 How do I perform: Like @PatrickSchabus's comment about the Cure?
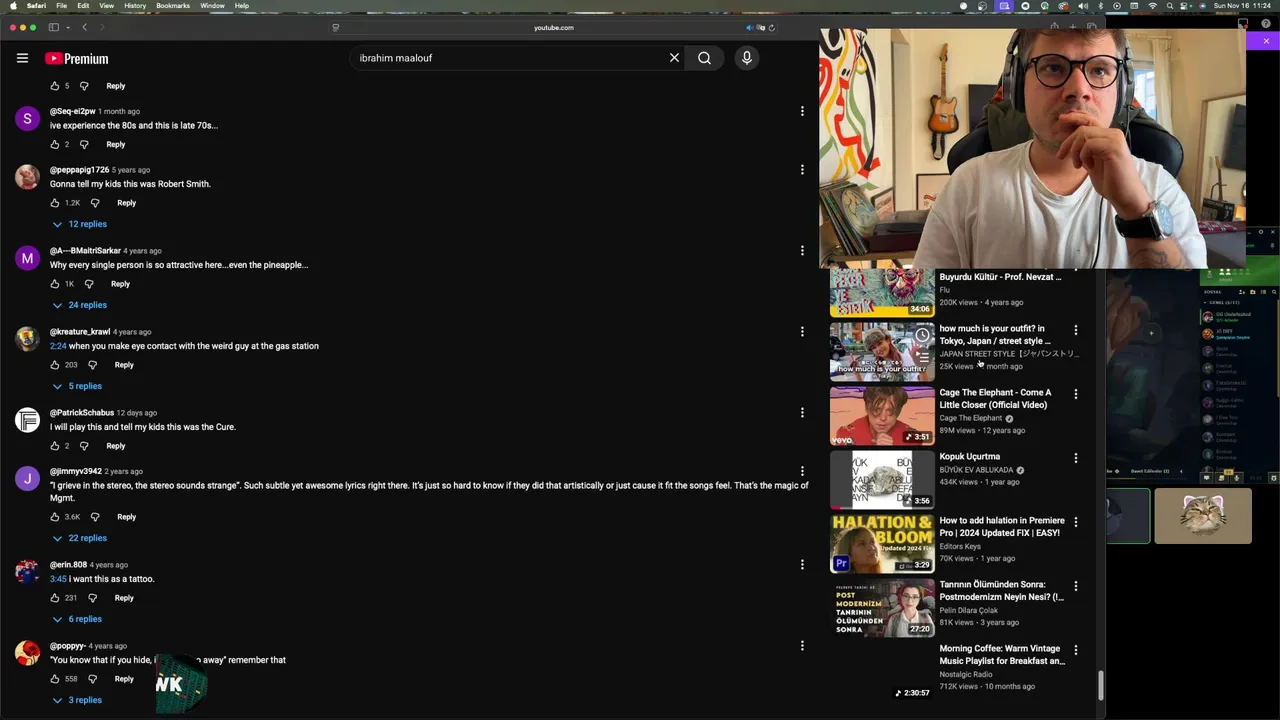(55, 446)
